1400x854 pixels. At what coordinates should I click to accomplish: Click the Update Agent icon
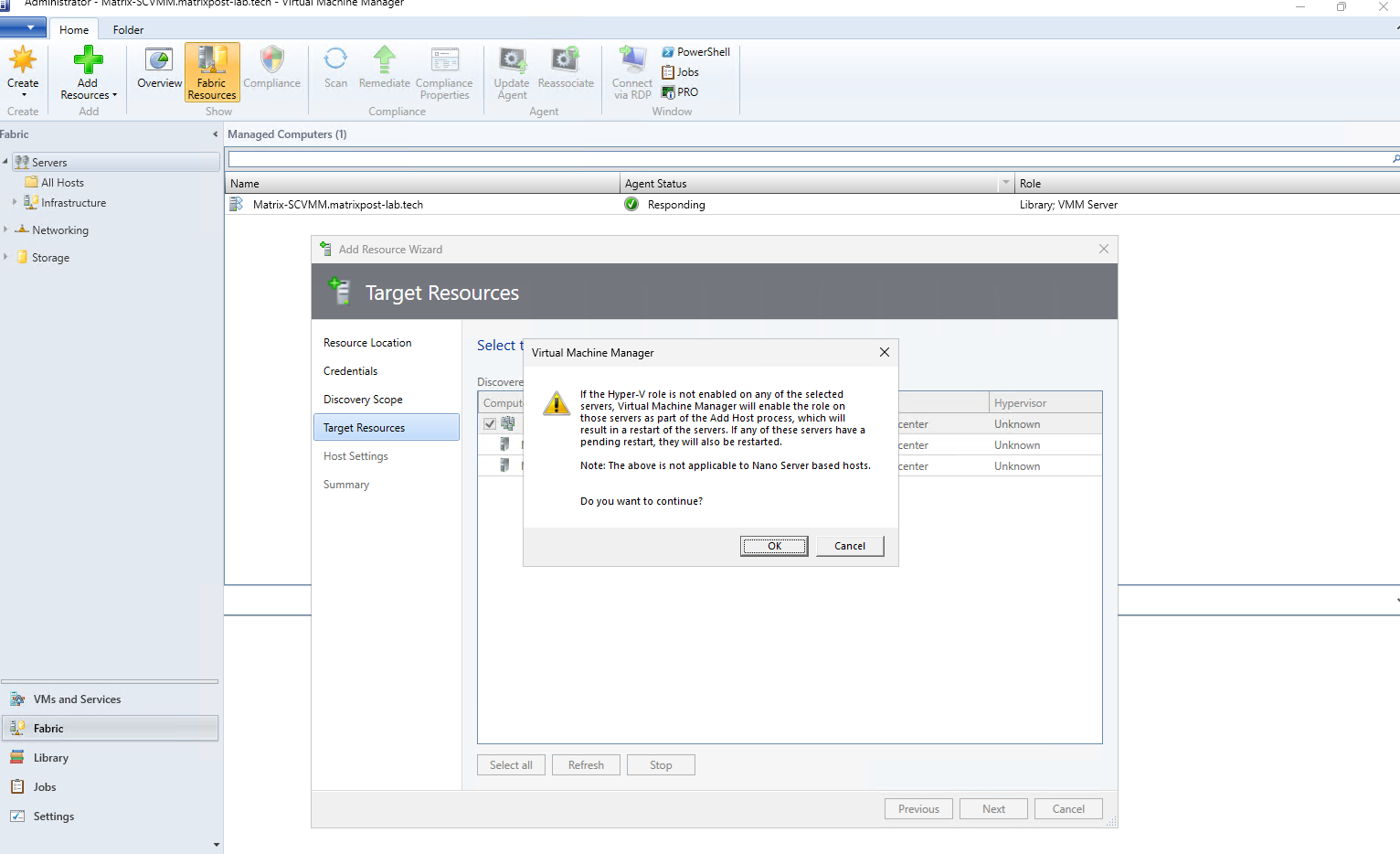pos(512,60)
